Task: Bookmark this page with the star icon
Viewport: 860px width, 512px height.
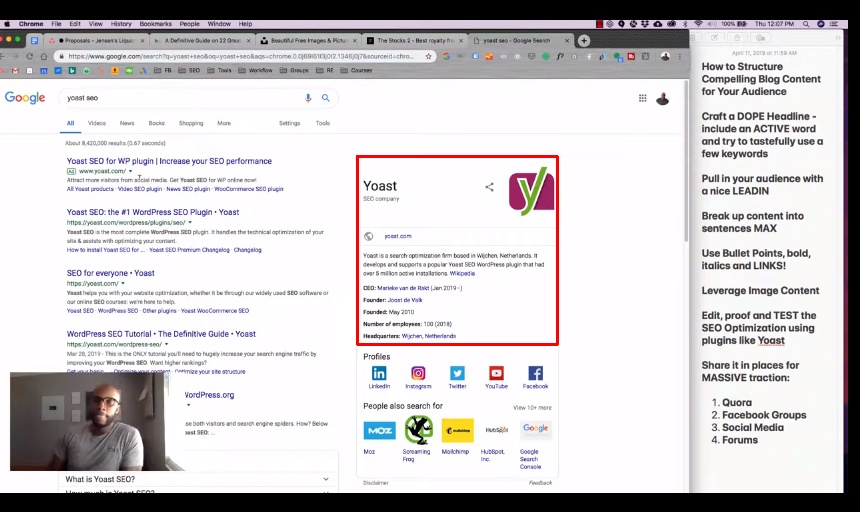Action: coord(428,56)
